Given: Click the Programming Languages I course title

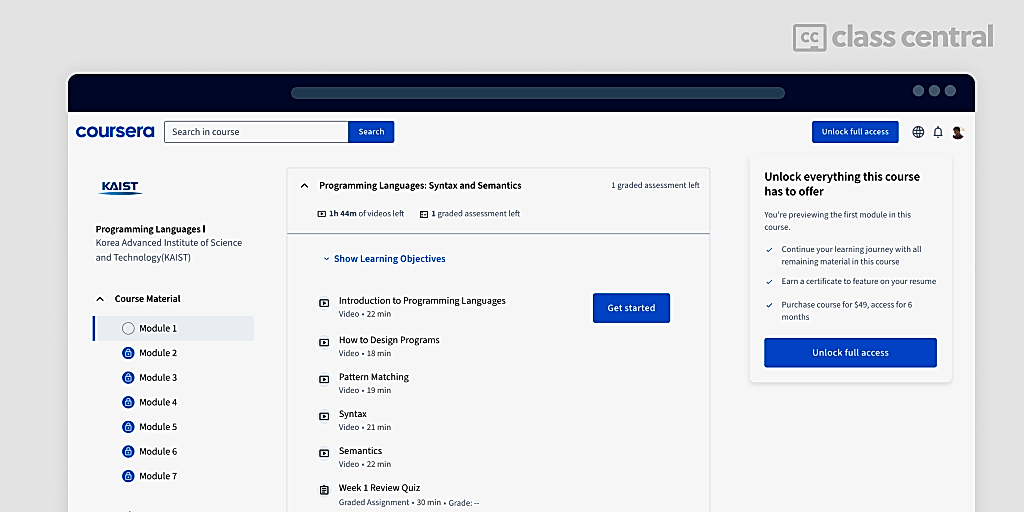Looking at the screenshot, I should pyautogui.click(x=150, y=229).
